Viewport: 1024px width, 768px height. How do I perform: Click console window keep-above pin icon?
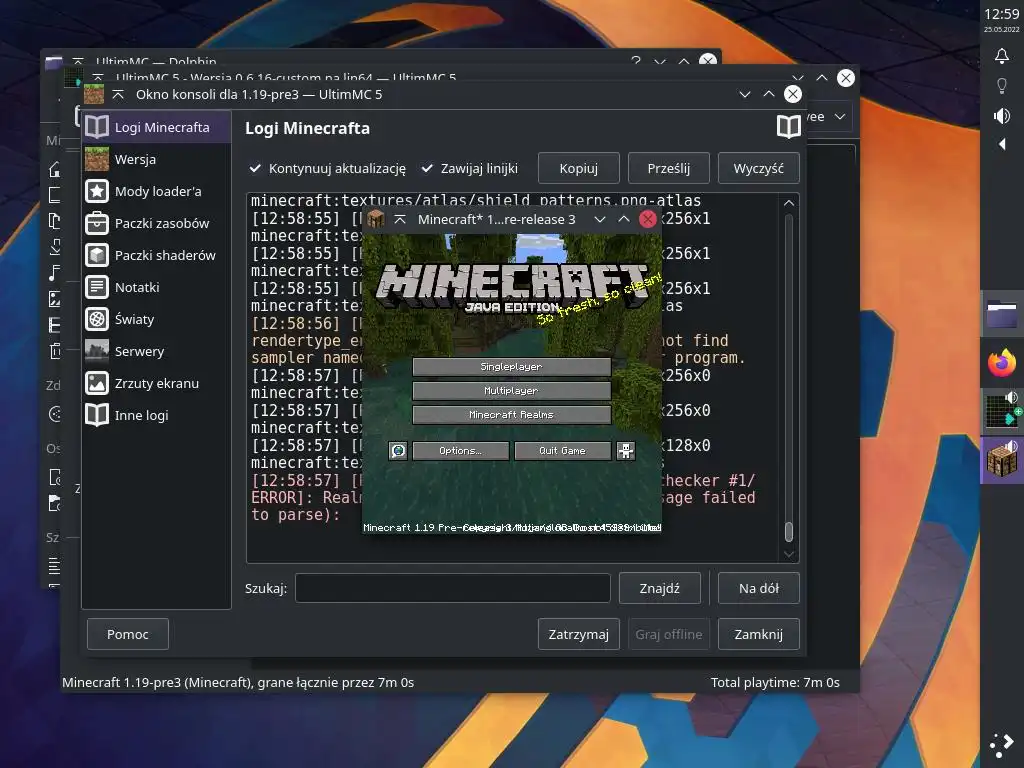(118, 95)
